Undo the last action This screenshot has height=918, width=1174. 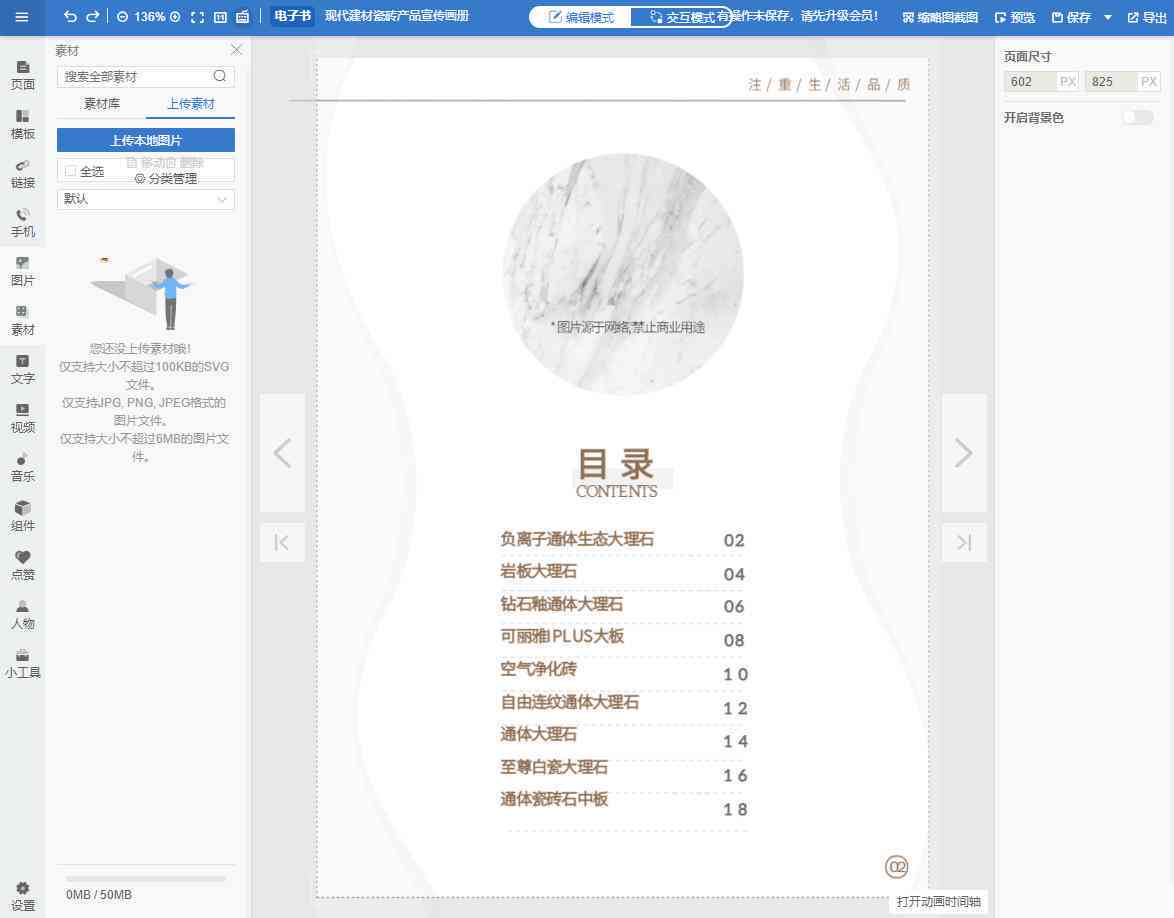[x=70, y=16]
